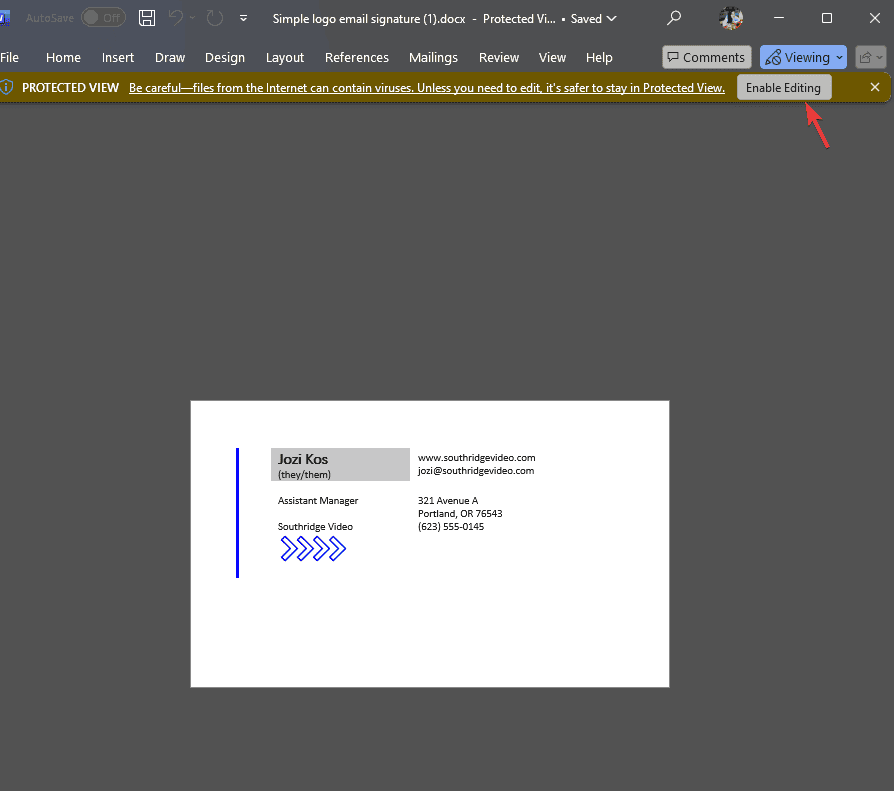Click www.southridgevideo.com text
894x791 pixels.
pos(476,458)
